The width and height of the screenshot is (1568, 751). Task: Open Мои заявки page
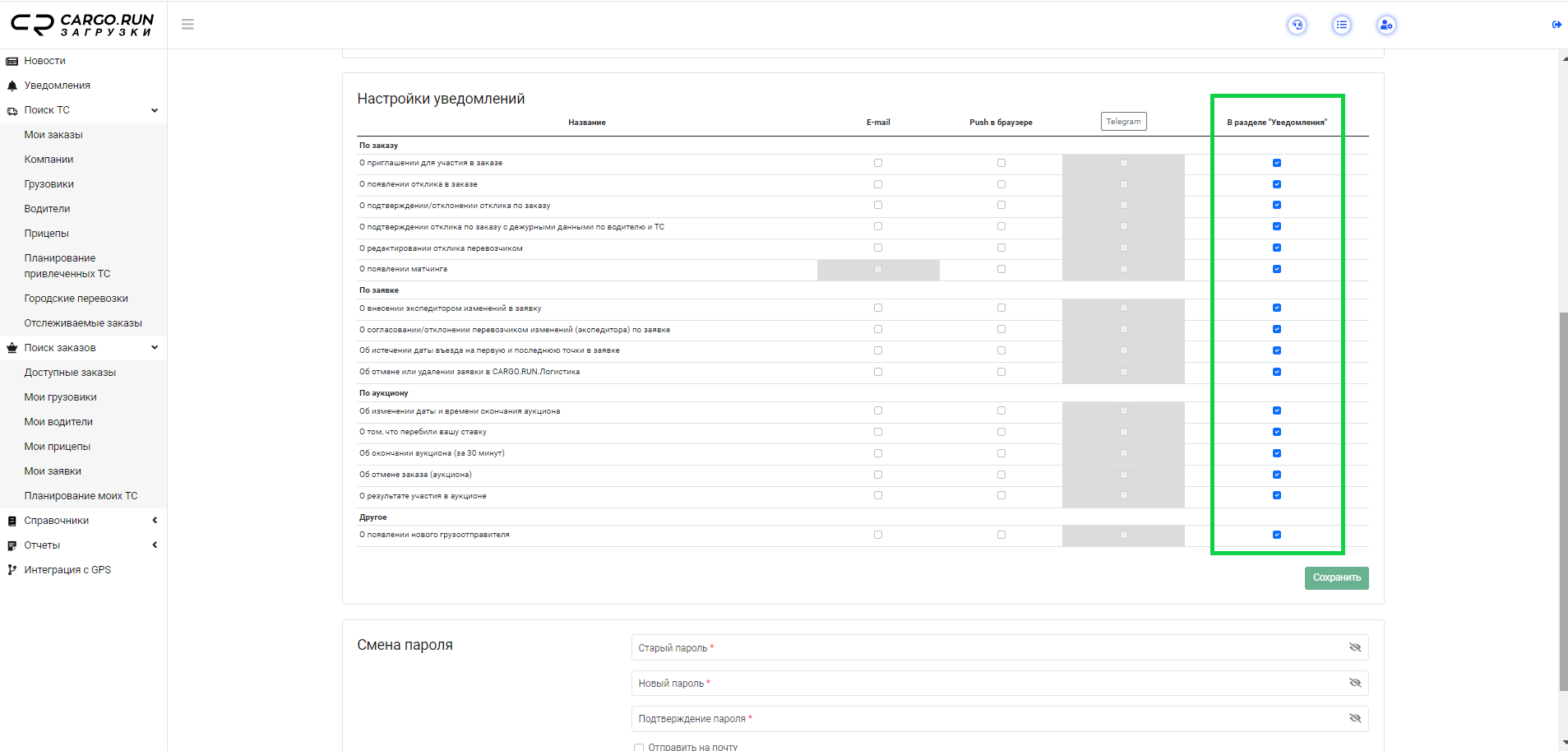(53, 471)
